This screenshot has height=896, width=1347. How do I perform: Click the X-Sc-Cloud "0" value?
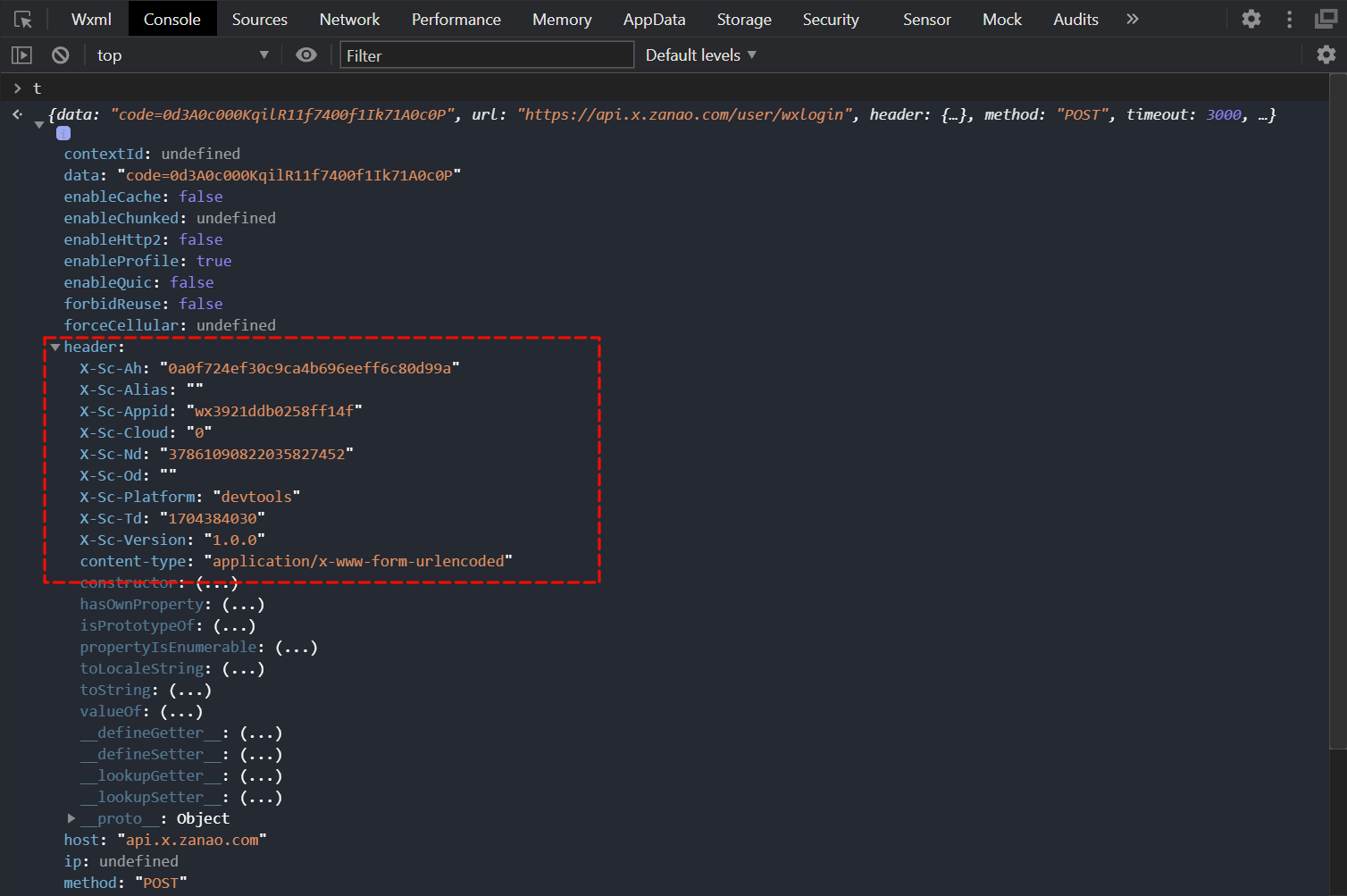(x=199, y=432)
